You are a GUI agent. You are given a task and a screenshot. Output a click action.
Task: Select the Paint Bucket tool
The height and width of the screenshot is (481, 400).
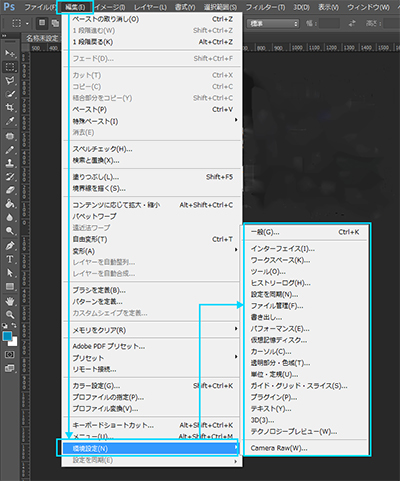(10, 204)
